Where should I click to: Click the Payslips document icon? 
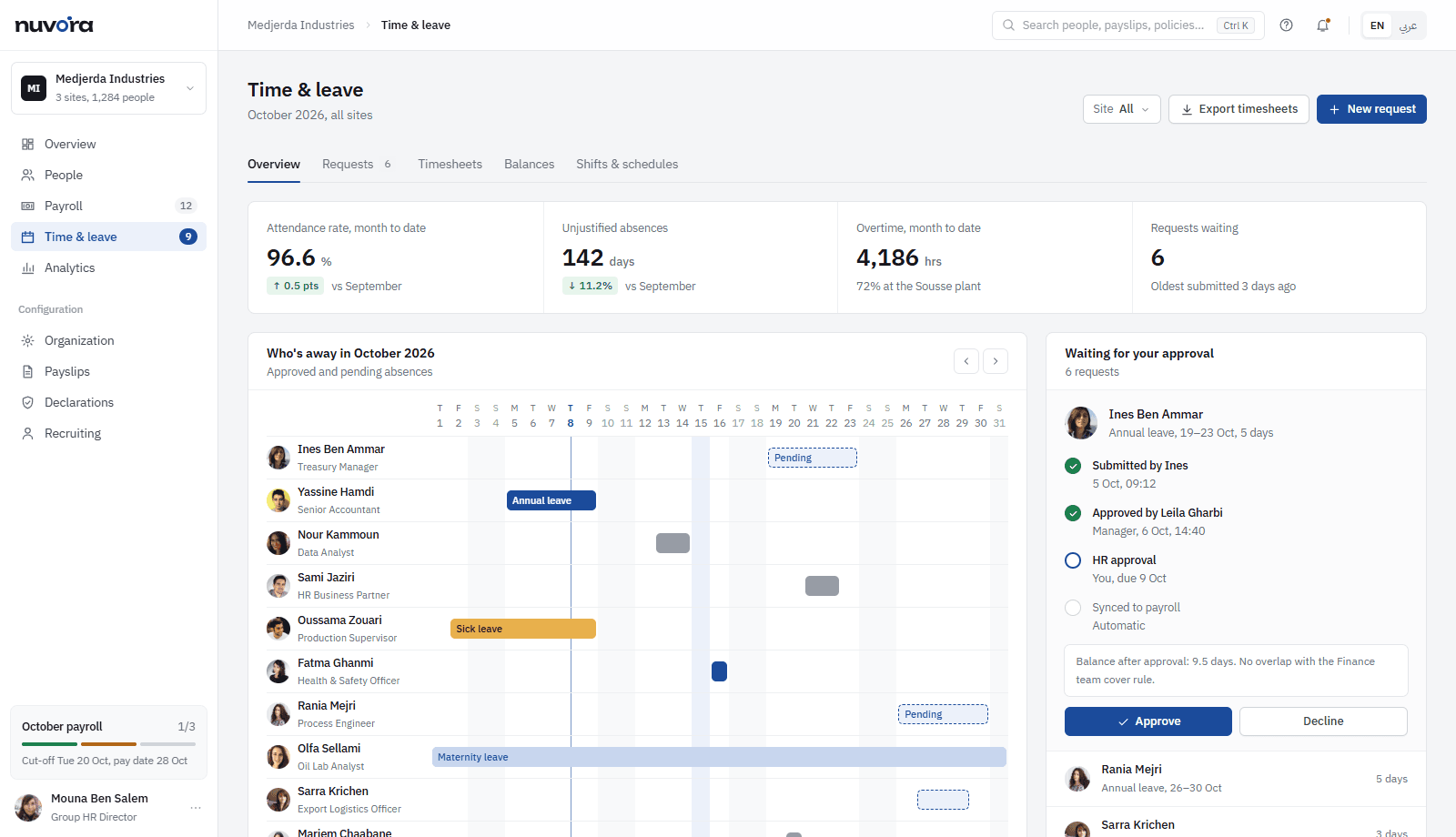(x=28, y=371)
